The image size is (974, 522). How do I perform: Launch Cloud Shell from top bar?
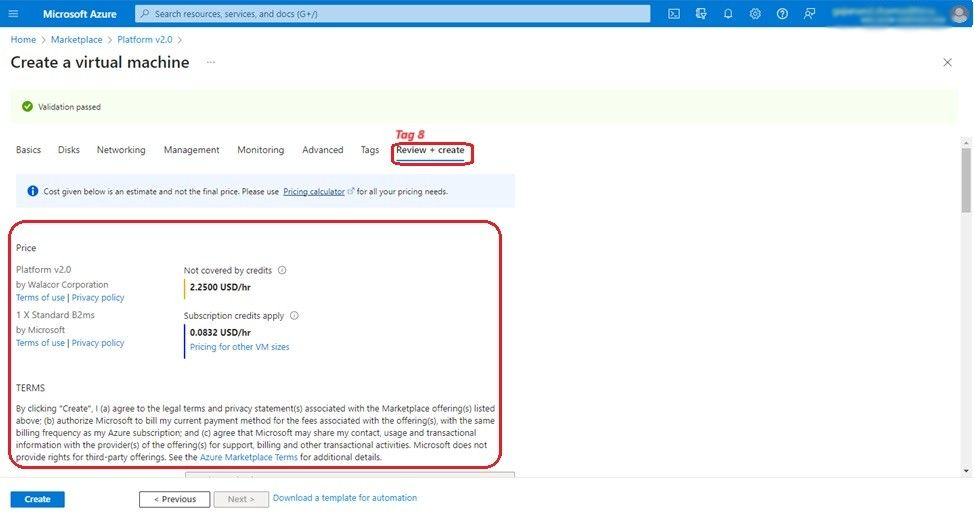(x=674, y=14)
